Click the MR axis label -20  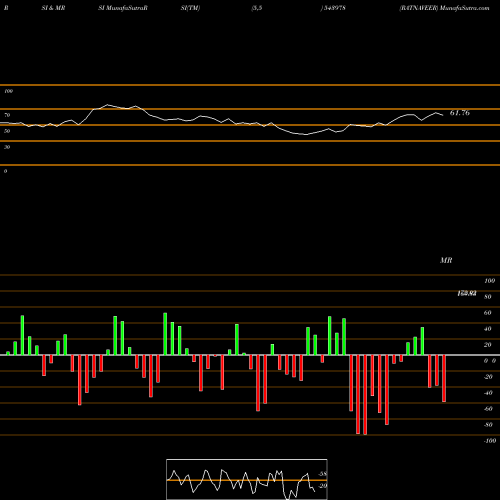488,377
